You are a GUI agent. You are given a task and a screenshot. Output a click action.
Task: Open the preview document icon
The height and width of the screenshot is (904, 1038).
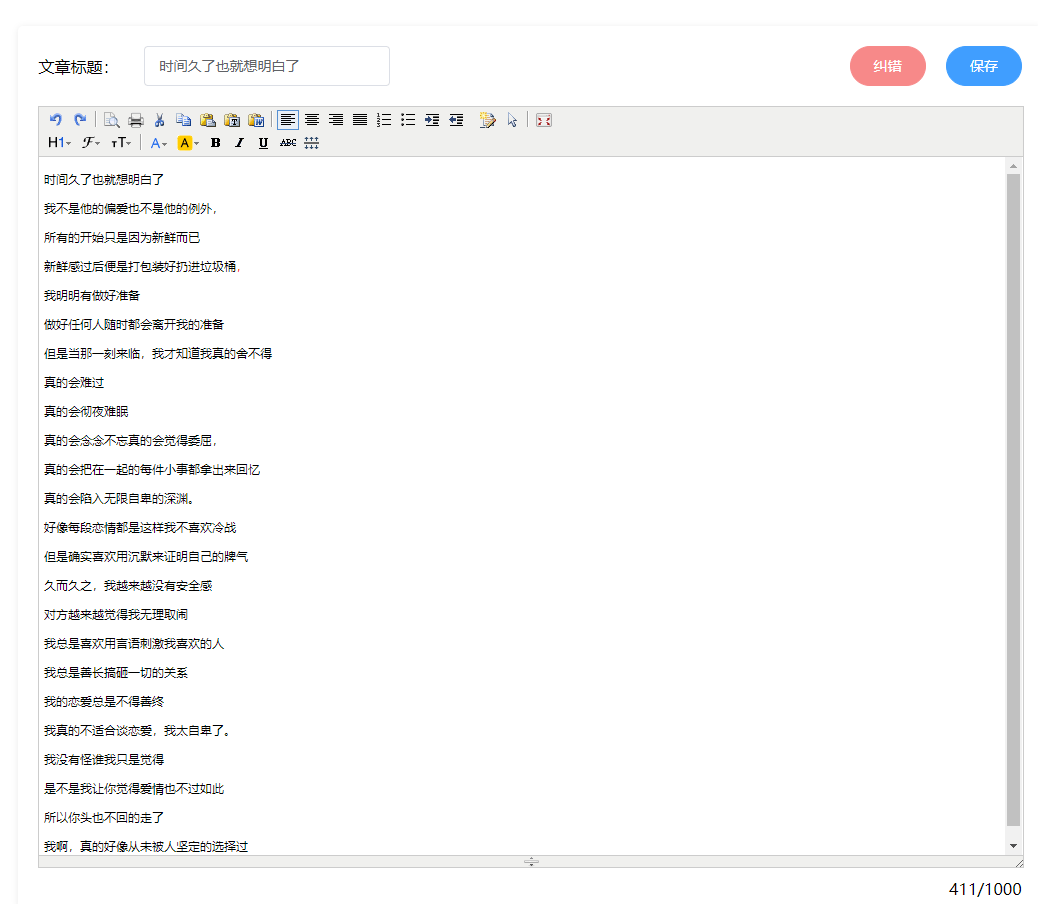coord(112,120)
